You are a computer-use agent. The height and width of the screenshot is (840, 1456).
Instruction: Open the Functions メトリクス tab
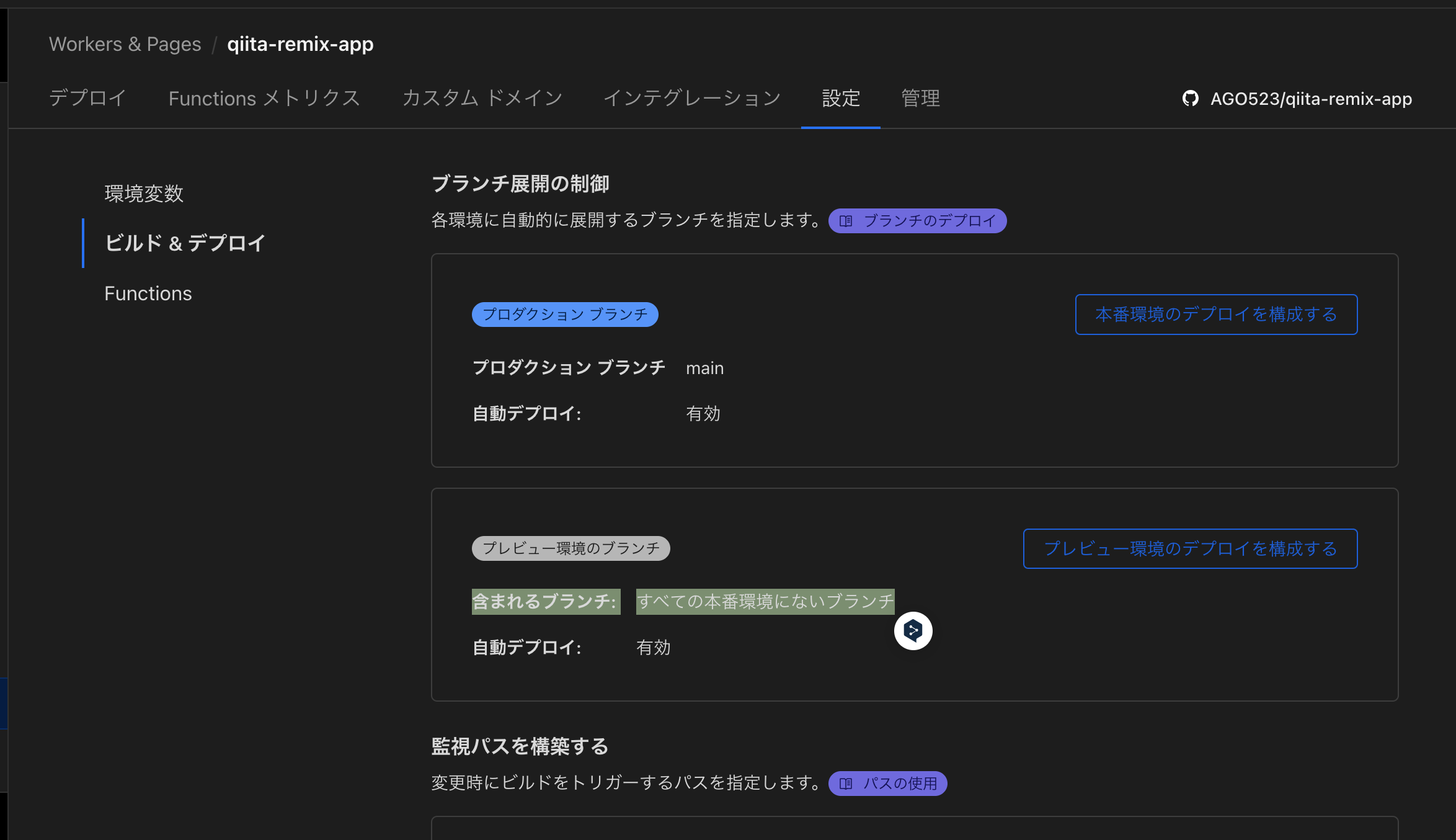(x=264, y=98)
